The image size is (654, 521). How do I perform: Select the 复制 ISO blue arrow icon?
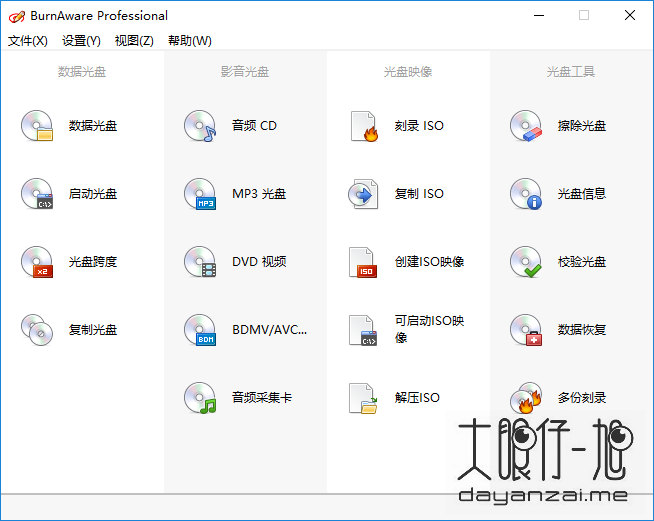[x=363, y=194]
